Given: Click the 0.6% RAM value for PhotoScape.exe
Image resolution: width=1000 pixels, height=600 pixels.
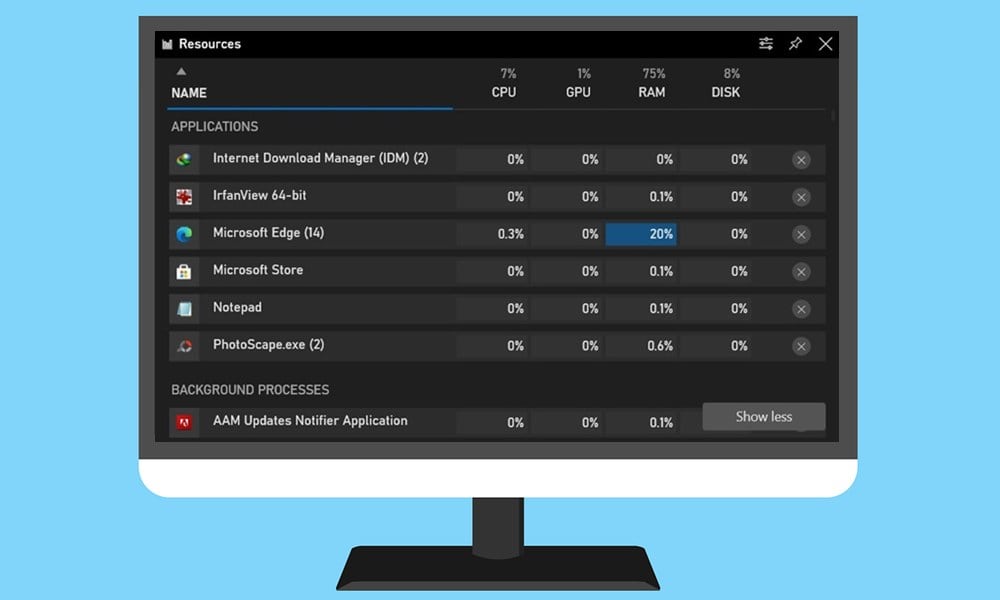Looking at the screenshot, I should point(660,346).
